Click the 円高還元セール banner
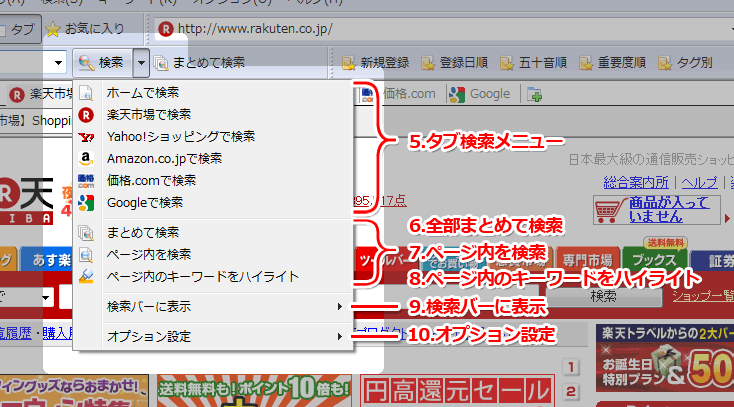Viewport: 734px width, 407px height. [x=457, y=391]
